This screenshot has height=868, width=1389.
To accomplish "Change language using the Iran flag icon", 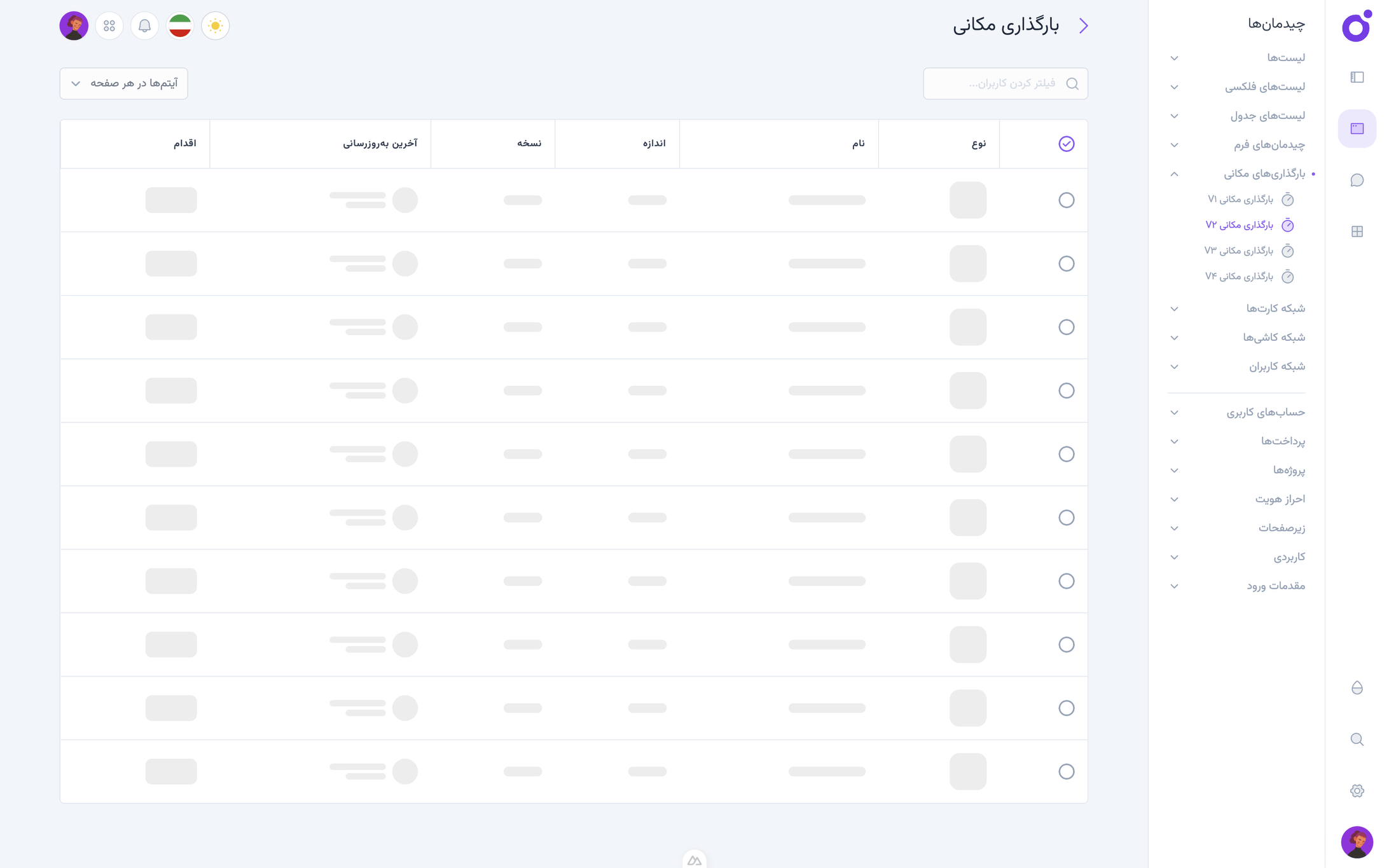I will tap(179, 25).
